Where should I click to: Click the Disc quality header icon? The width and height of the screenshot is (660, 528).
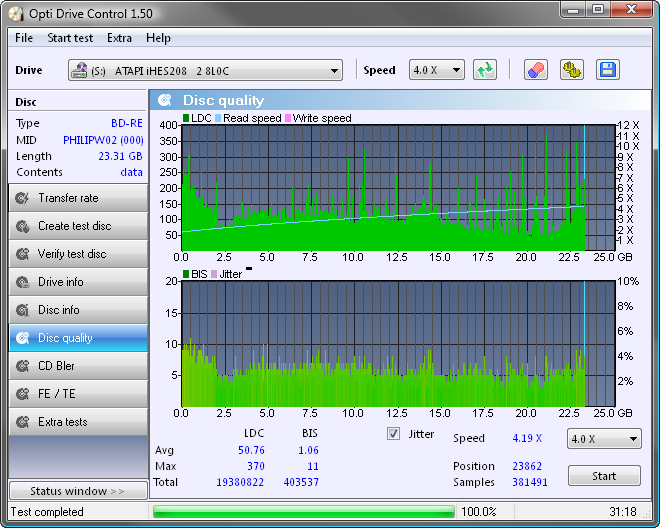click(165, 100)
